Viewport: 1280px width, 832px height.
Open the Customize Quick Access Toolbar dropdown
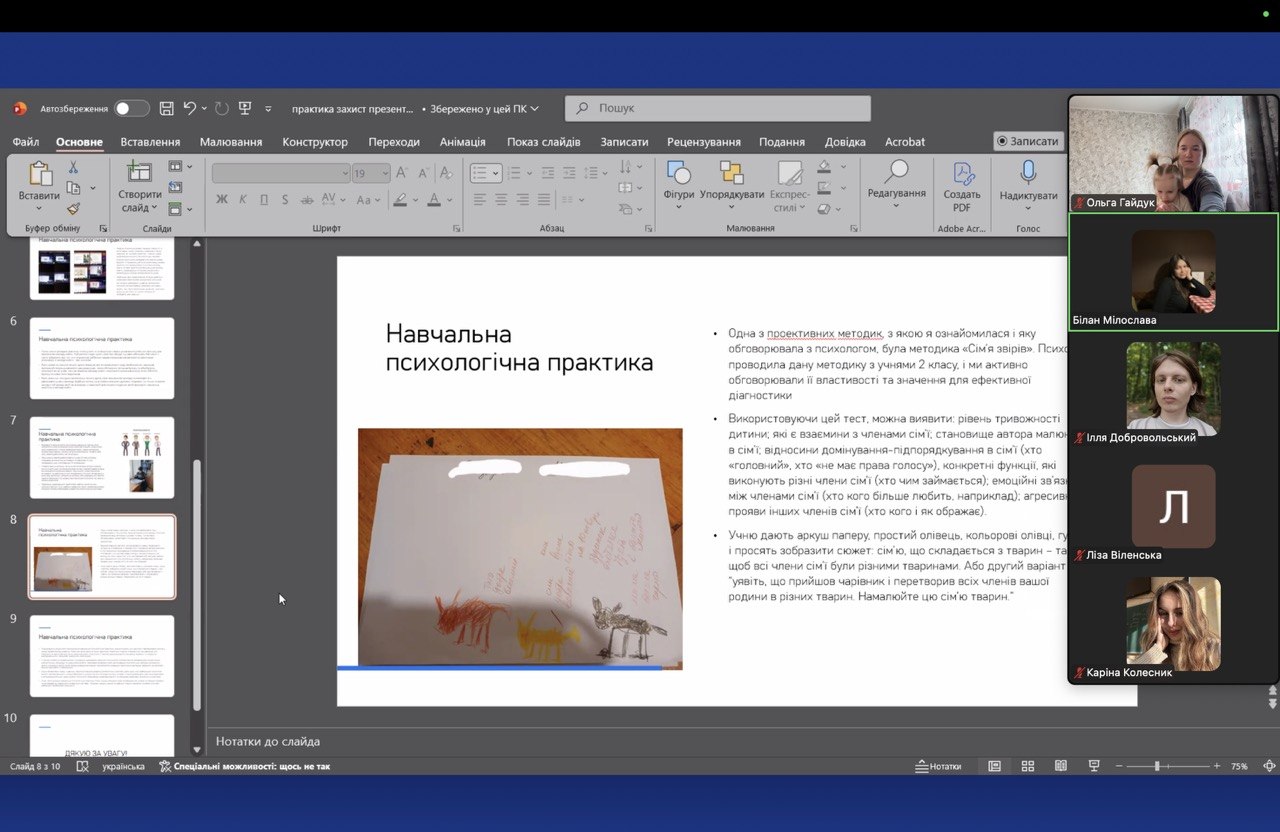(268, 108)
